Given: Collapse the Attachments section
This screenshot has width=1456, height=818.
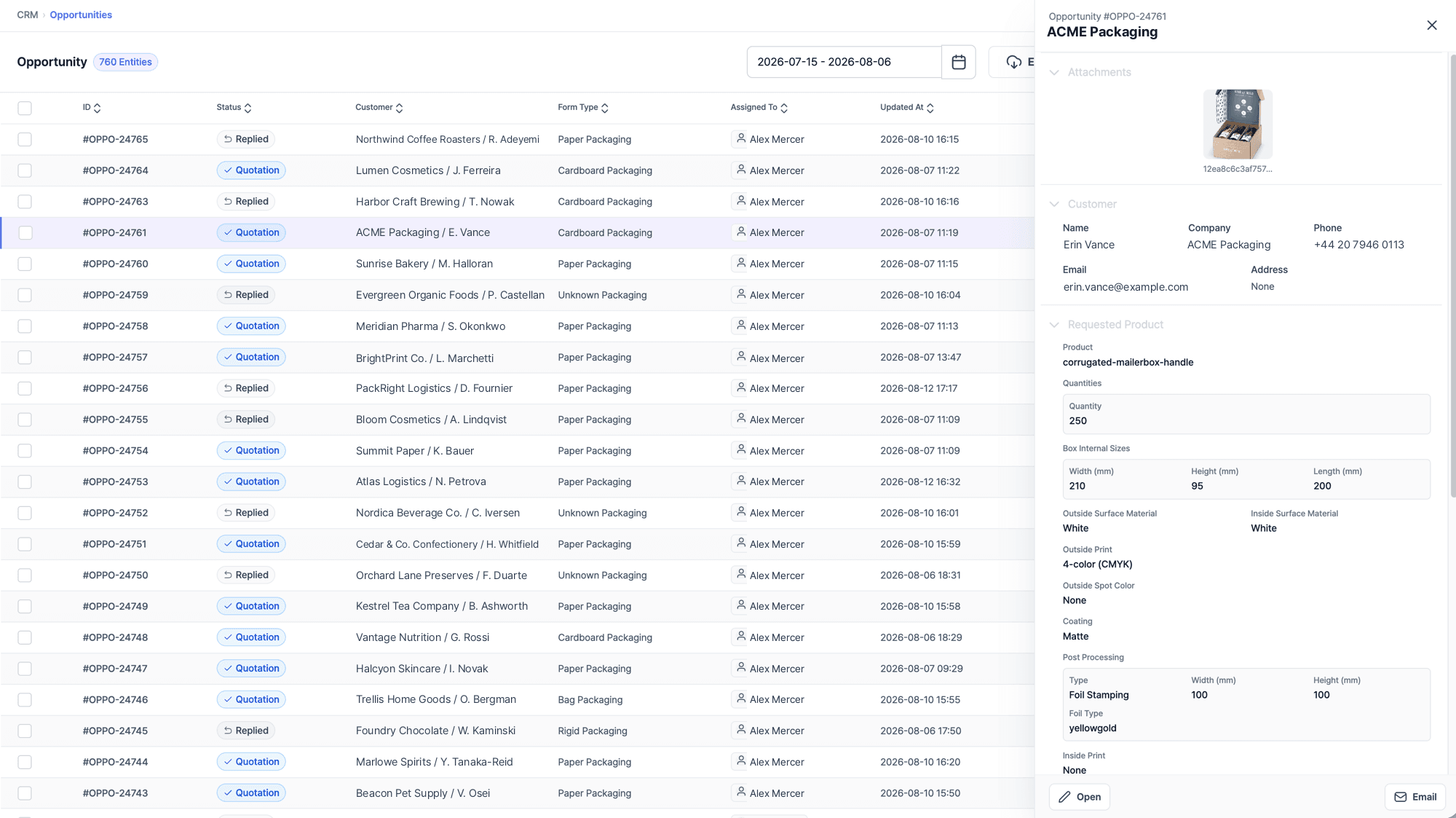Looking at the screenshot, I should [x=1053, y=72].
